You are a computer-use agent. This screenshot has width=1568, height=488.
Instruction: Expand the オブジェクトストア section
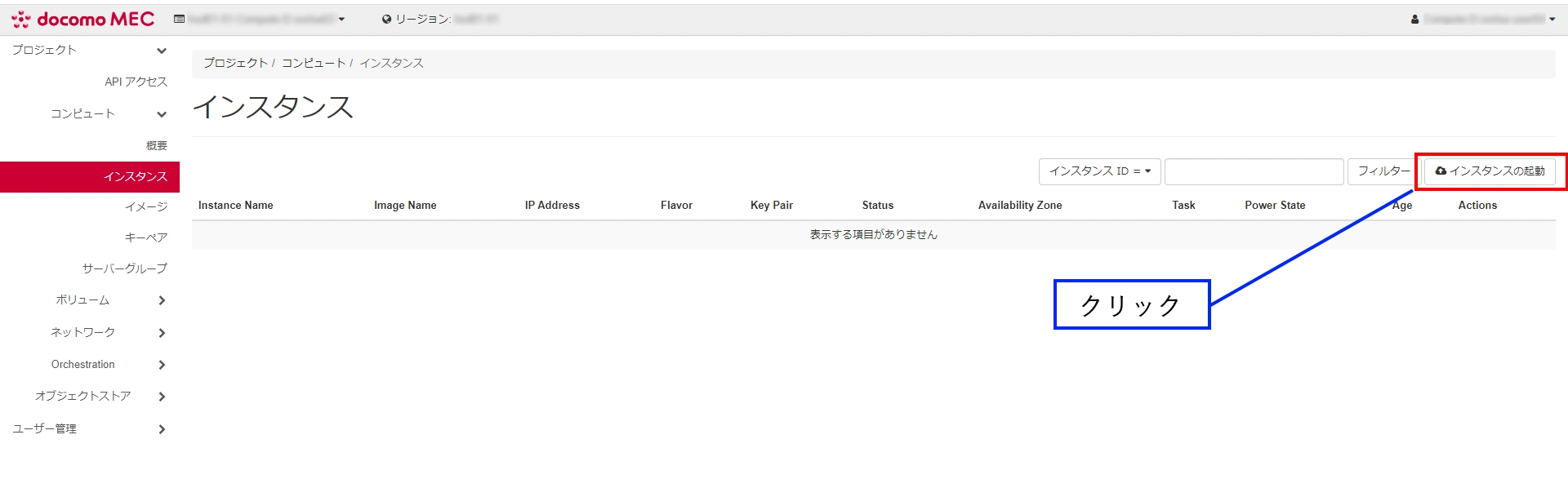pyautogui.click(x=161, y=397)
